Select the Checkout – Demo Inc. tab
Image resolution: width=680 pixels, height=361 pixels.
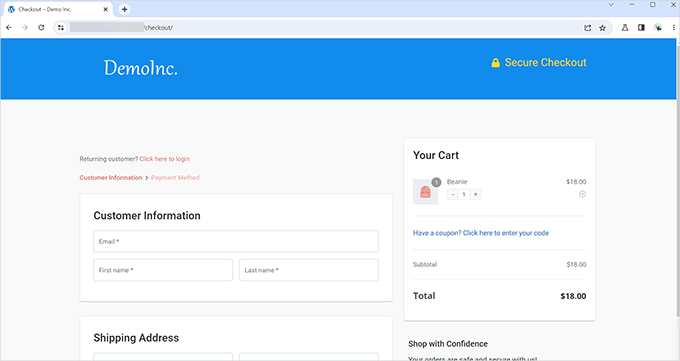click(x=57, y=9)
